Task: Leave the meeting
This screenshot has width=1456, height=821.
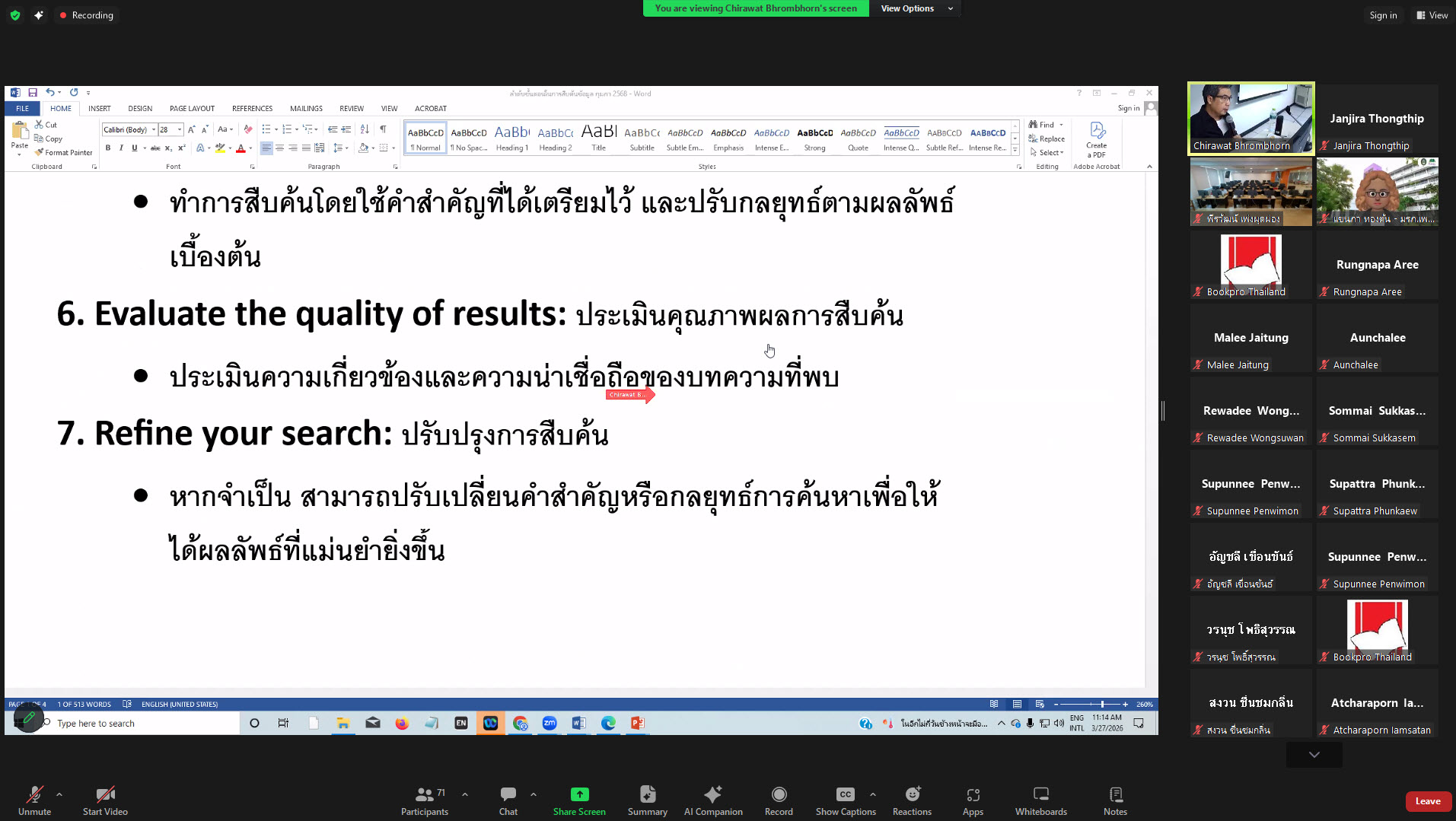Action: tap(1427, 801)
